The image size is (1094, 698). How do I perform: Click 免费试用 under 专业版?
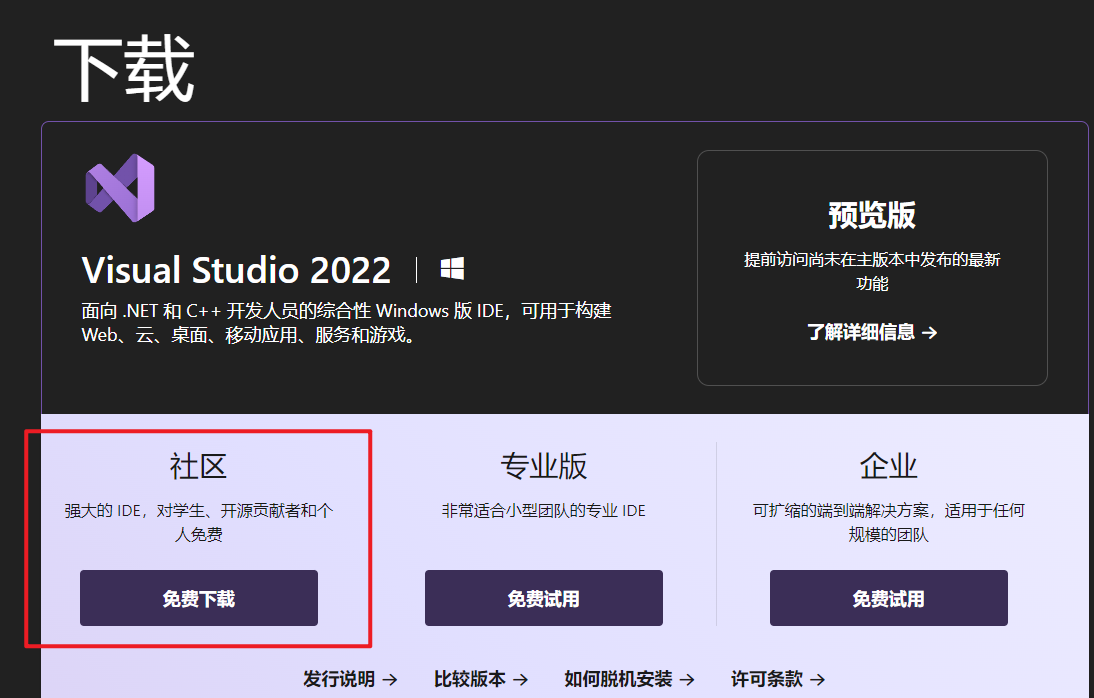point(544,598)
